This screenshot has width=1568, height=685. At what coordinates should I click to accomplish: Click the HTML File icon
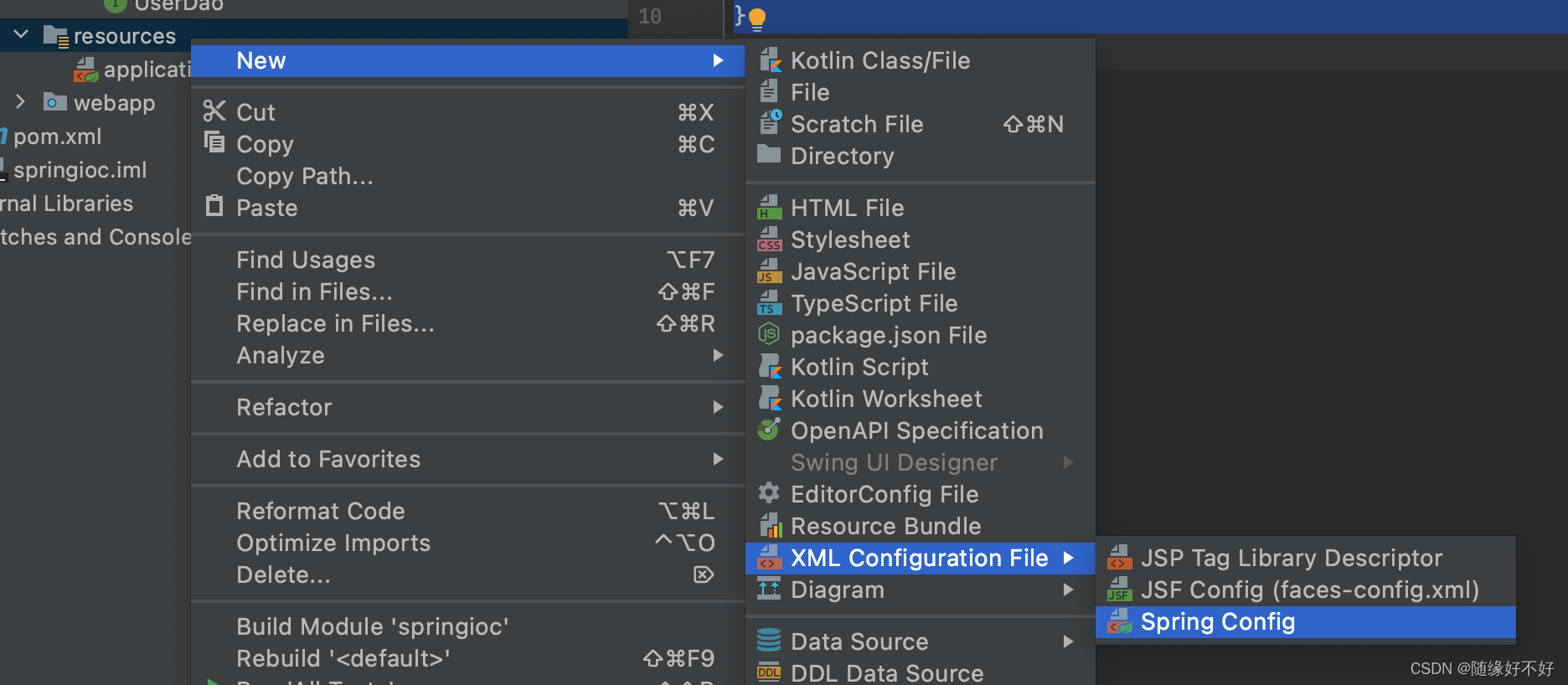[769, 207]
